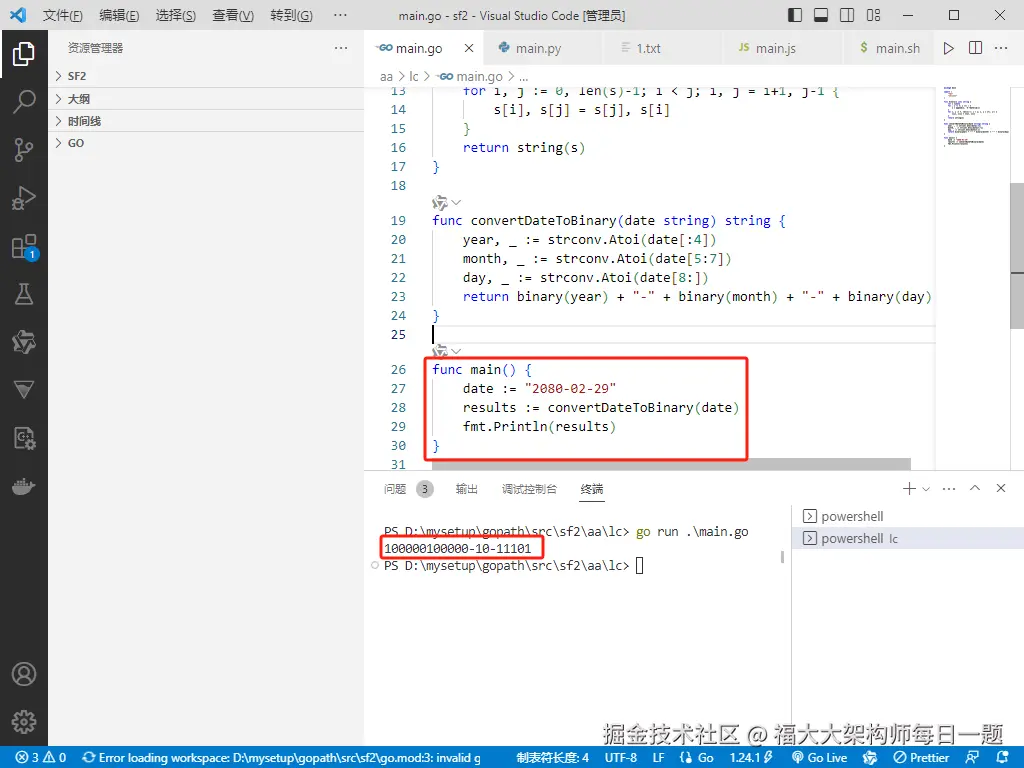
Task: Customize layout icon in title bar
Action: 873,15
